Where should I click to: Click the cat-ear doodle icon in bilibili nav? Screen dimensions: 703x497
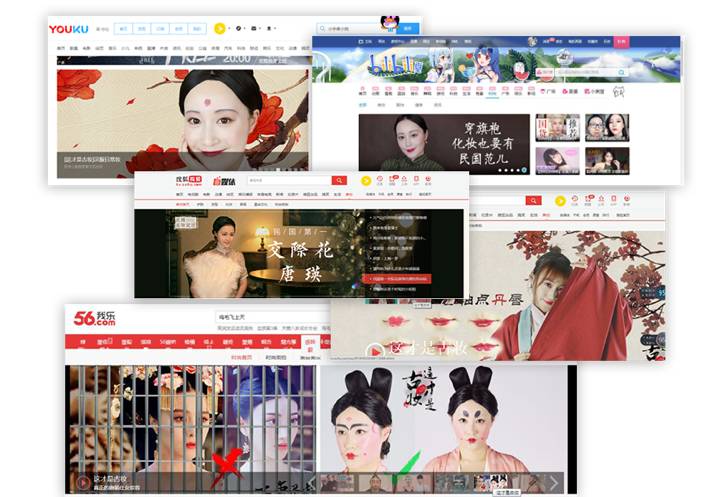619,91
